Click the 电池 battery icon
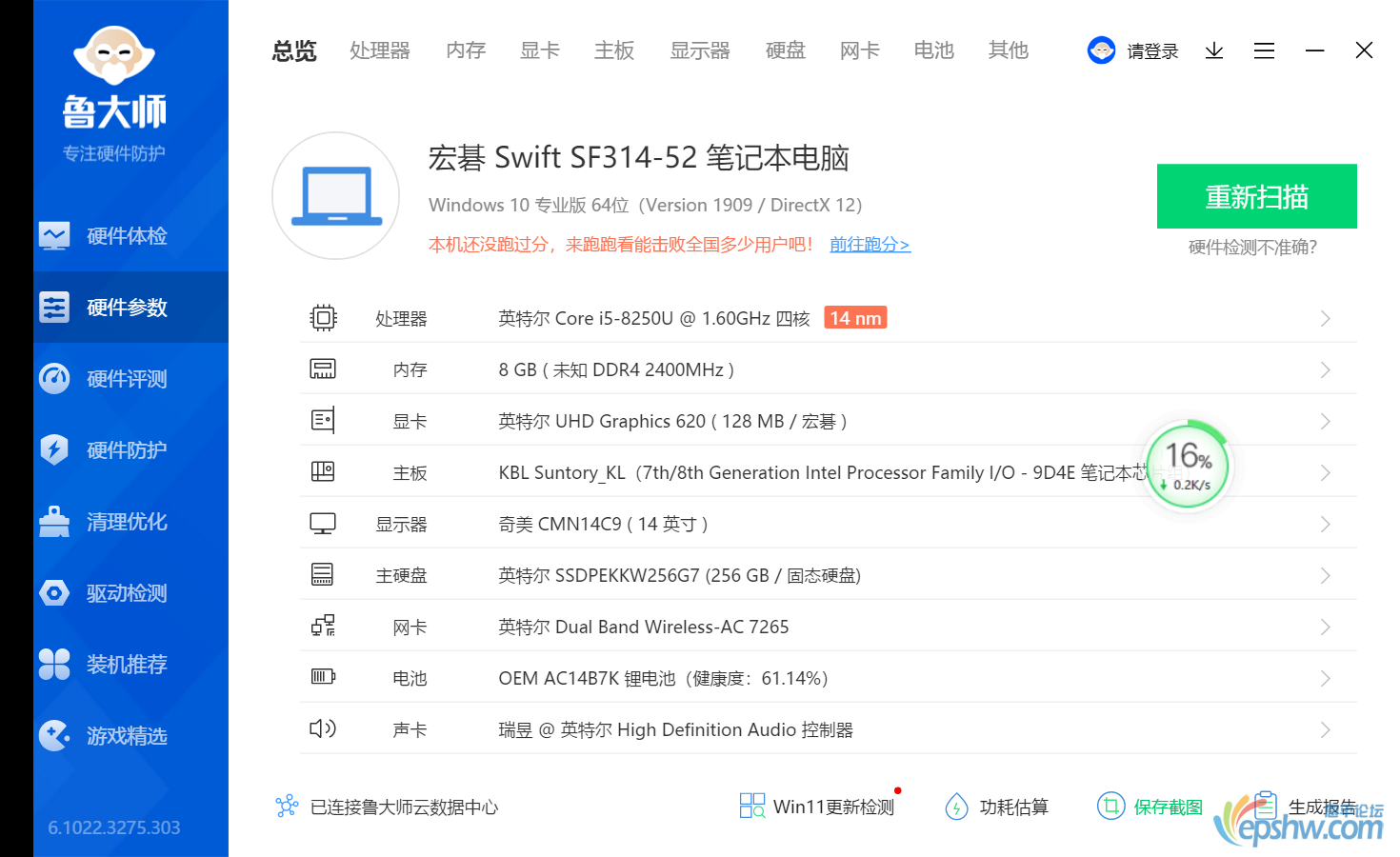 (x=323, y=677)
